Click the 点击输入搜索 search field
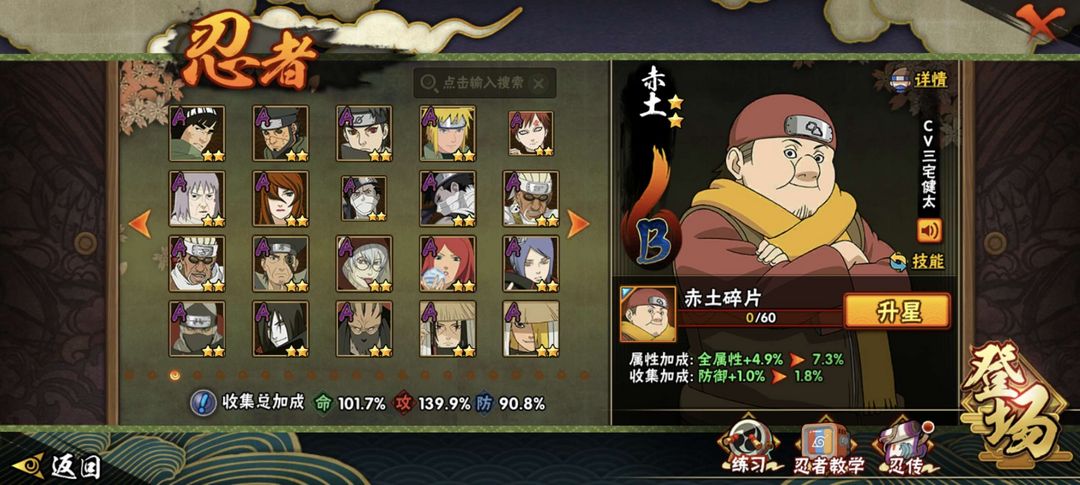Viewport: 1080px width, 485px height. [484, 83]
